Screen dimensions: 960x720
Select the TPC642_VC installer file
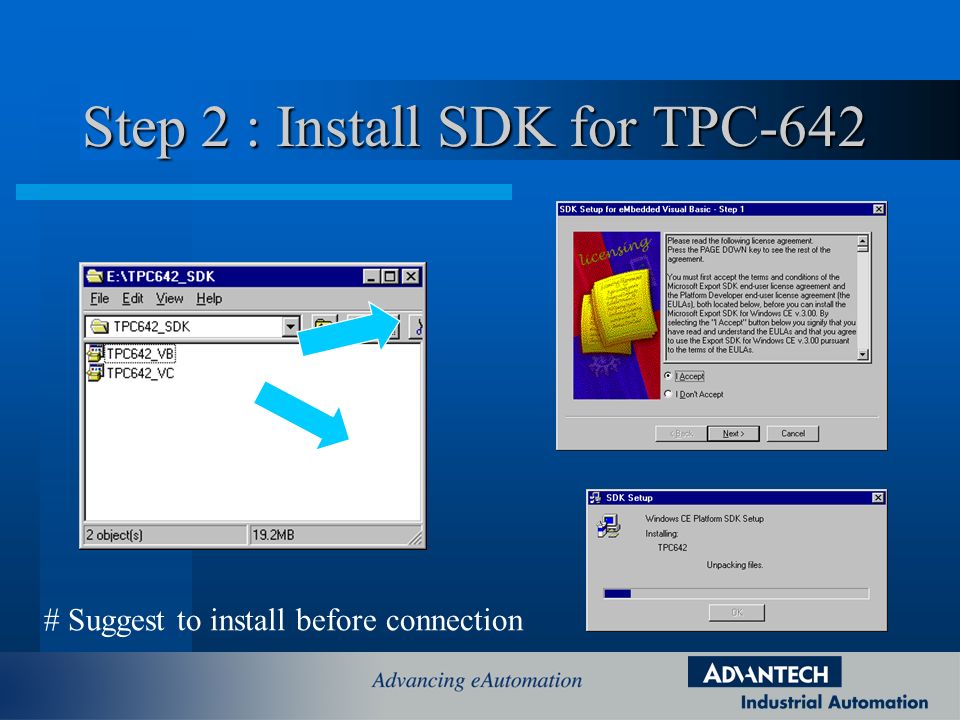pyautogui.click(x=131, y=373)
